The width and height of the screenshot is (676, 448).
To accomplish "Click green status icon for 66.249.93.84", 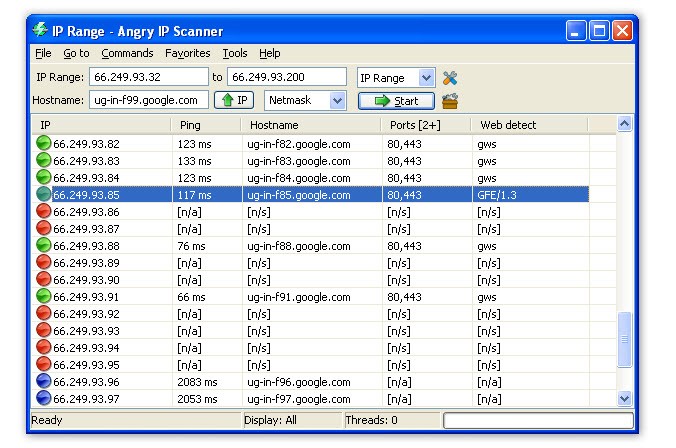I will (x=44, y=177).
